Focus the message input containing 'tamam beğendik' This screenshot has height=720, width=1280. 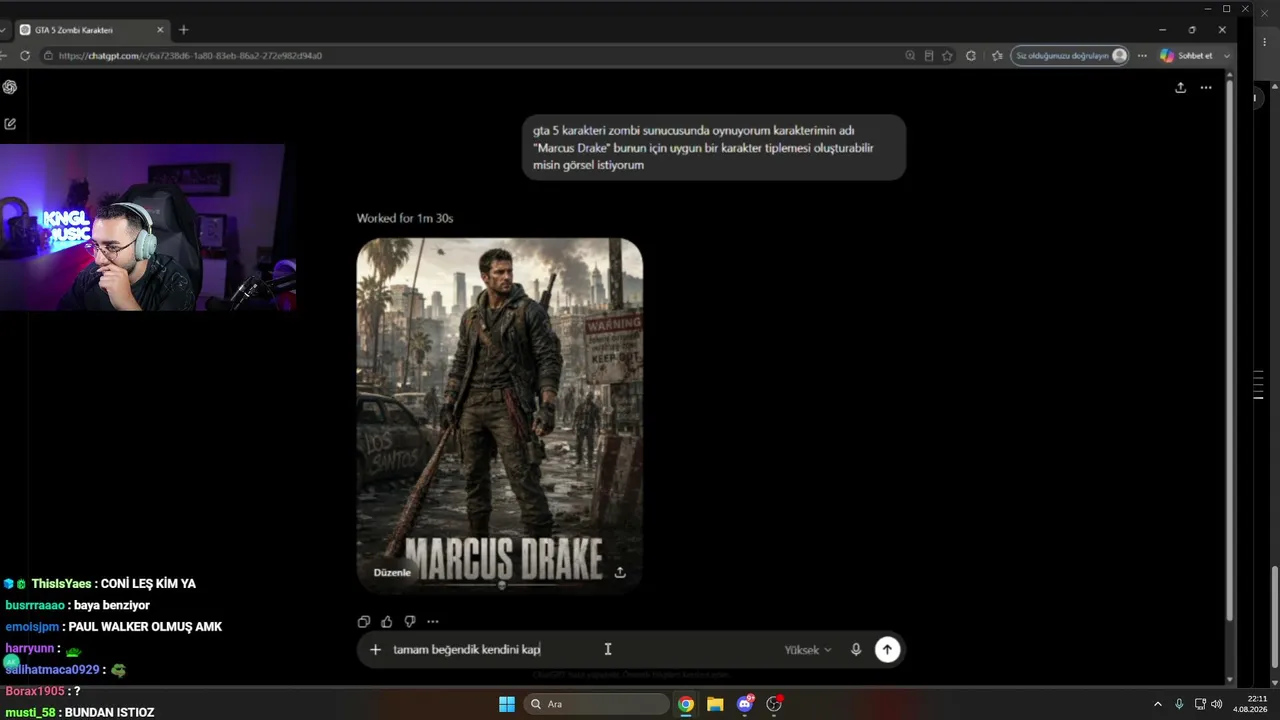point(582,650)
